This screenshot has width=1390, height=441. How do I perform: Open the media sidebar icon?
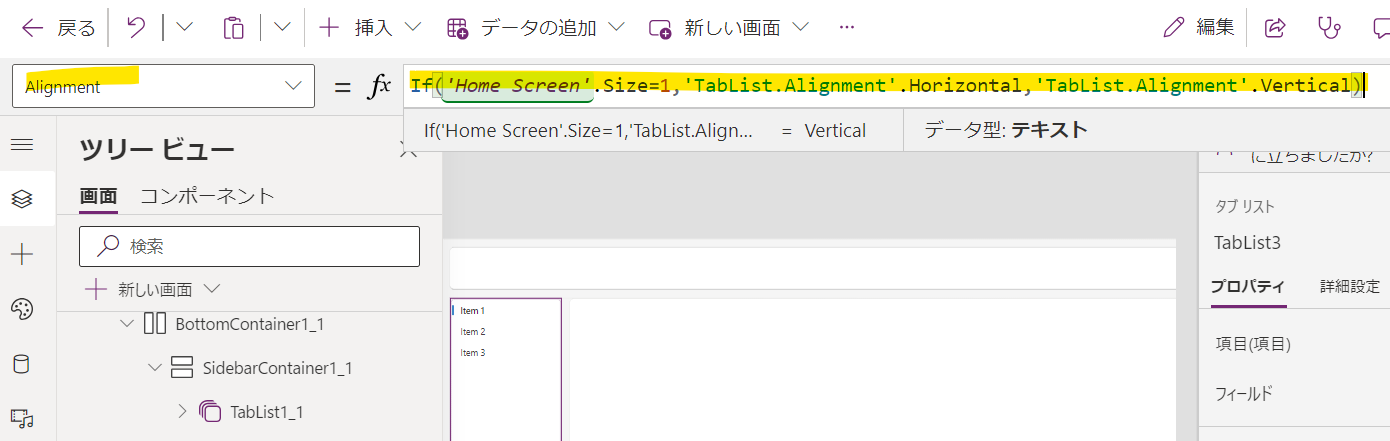(22, 418)
